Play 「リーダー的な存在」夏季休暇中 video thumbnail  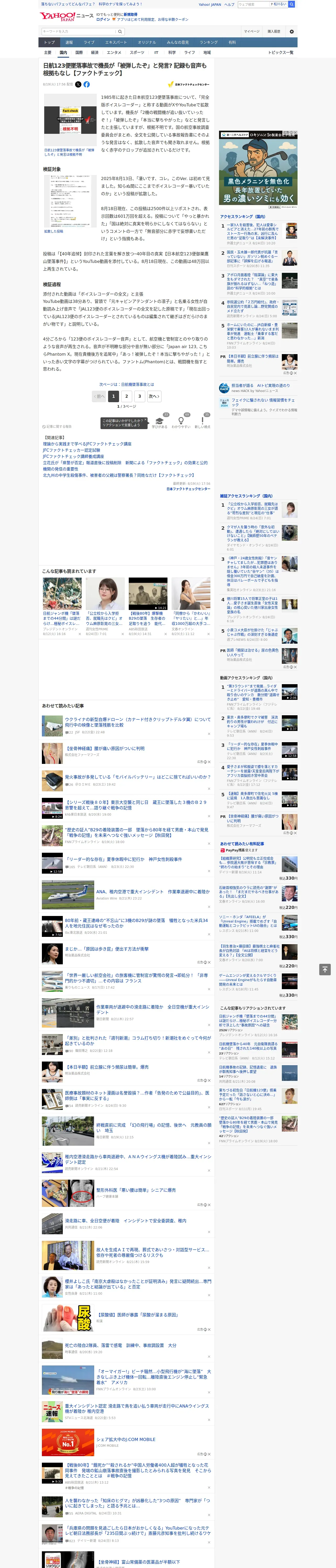click(52, 864)
